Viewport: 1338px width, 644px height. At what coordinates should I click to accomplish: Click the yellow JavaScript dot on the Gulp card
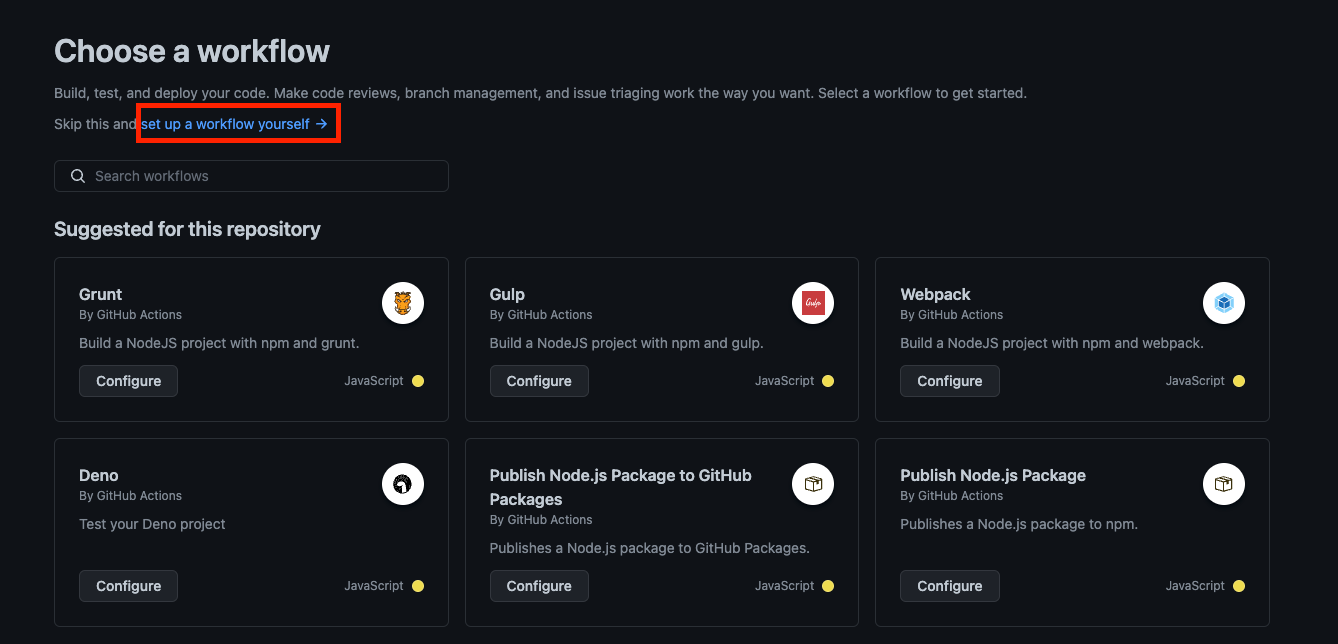[x=828, y=381]
